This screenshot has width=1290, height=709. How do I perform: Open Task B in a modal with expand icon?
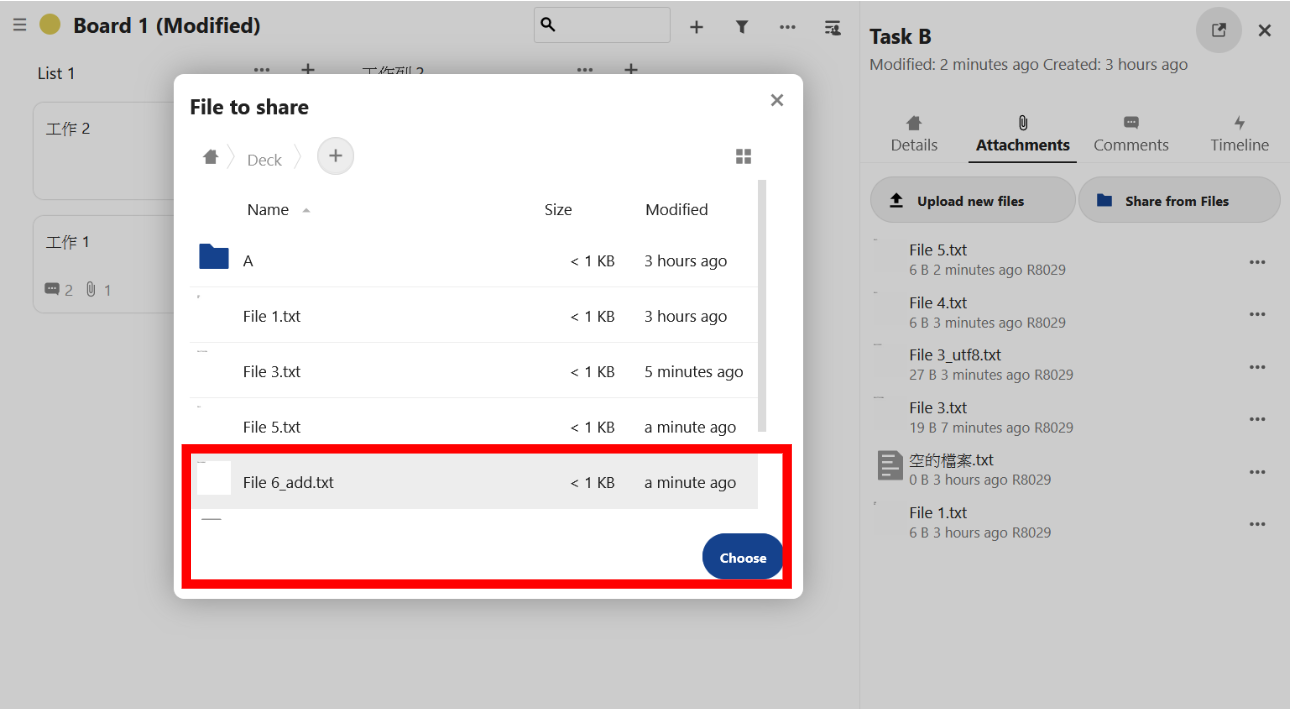(x=1218, y=30)
